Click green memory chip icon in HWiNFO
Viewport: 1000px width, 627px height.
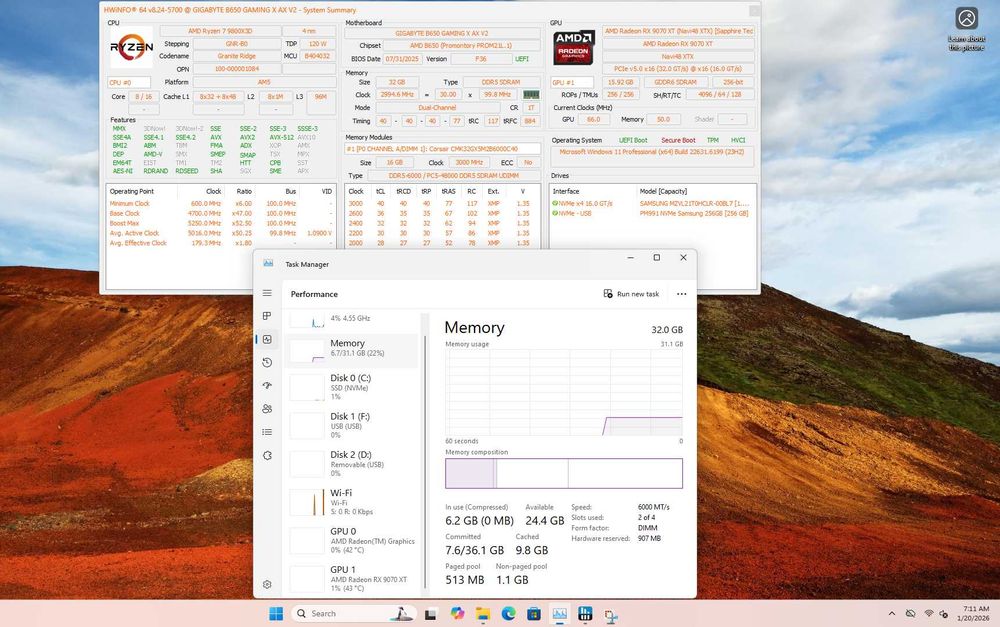point(531,94)
